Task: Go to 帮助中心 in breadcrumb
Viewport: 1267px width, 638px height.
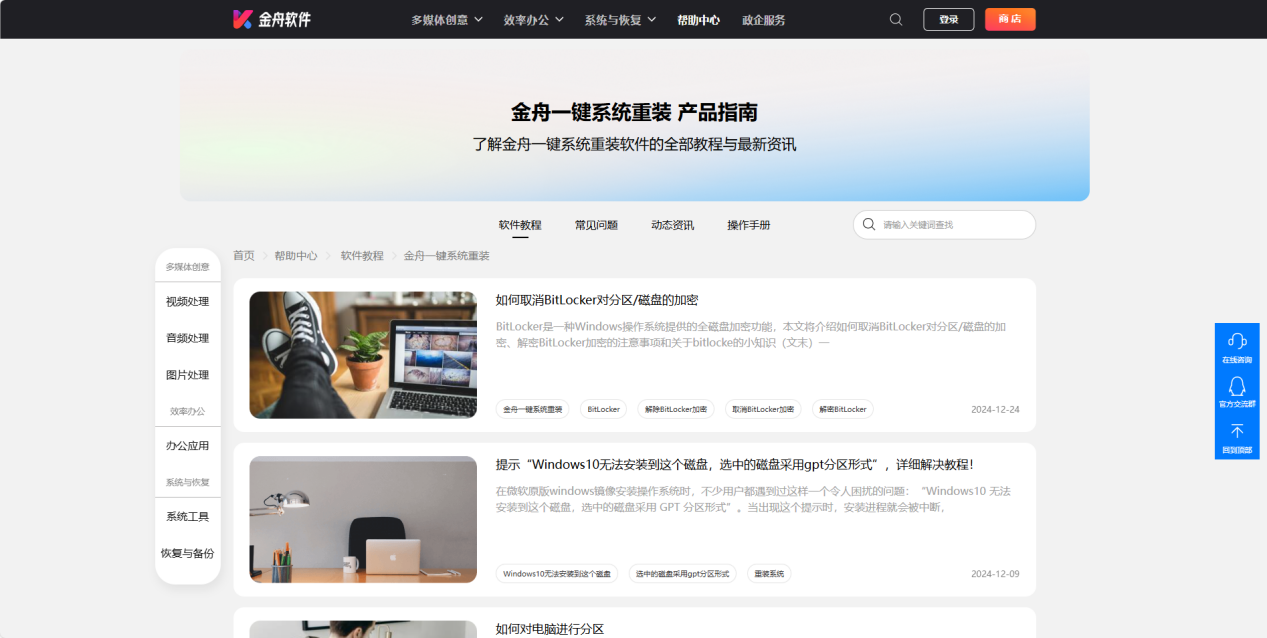Action: (296, 256)
